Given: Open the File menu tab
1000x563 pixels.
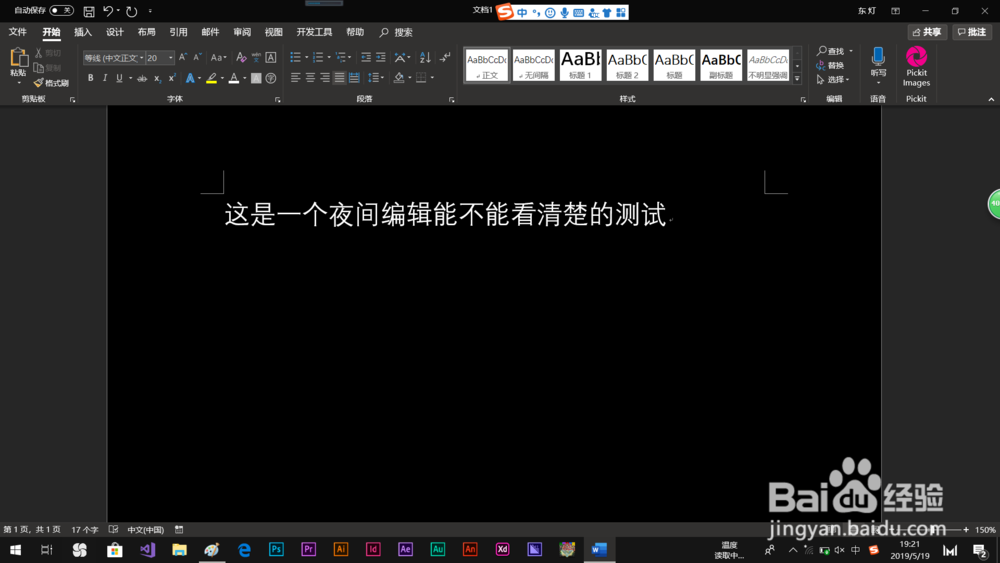Looking at the screenshot, I should 18,32.
